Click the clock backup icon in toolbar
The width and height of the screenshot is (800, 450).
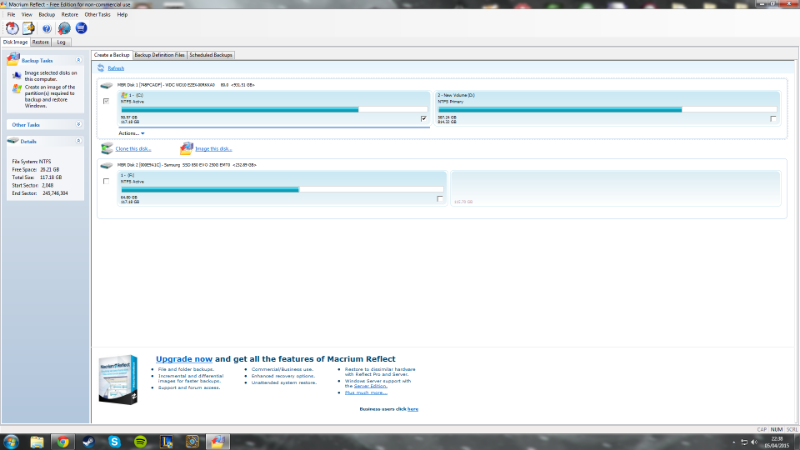pyautogui.click(x=11, y=28)
